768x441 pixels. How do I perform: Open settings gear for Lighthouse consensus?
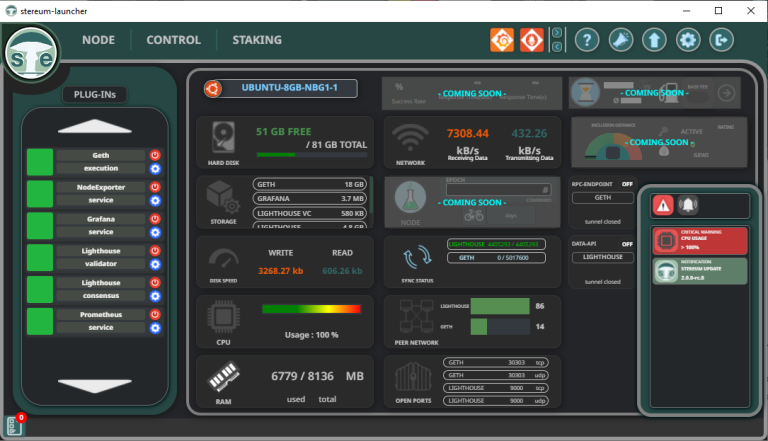(x=155, y=296)
